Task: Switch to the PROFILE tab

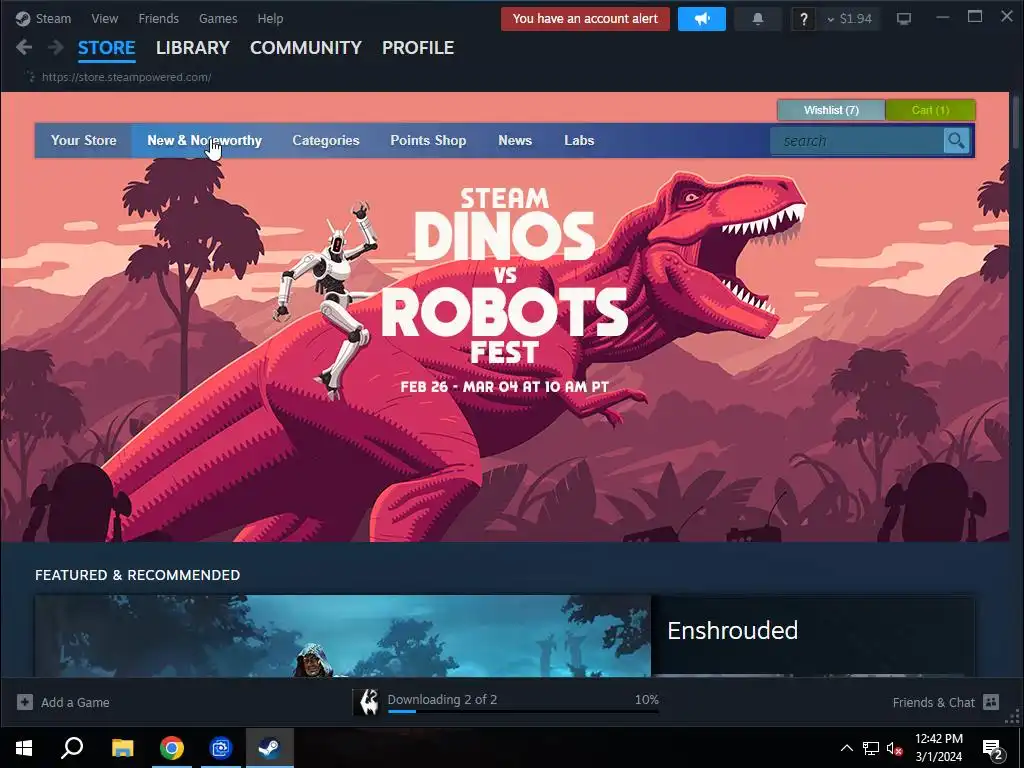Action: [x=418, y=48]
